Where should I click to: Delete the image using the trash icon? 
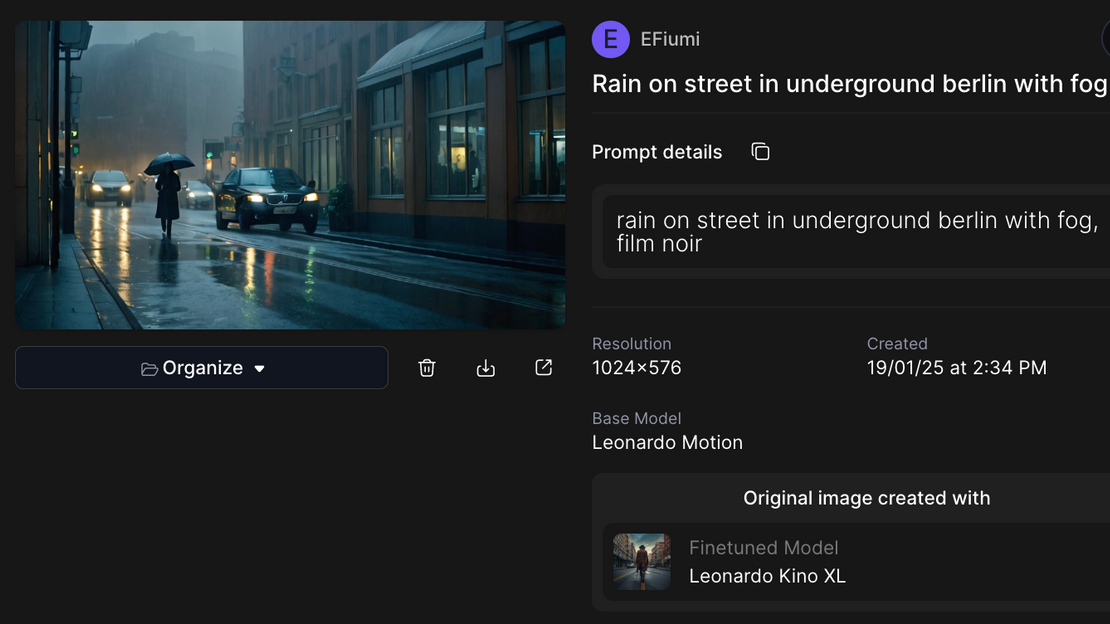point(427,367)
